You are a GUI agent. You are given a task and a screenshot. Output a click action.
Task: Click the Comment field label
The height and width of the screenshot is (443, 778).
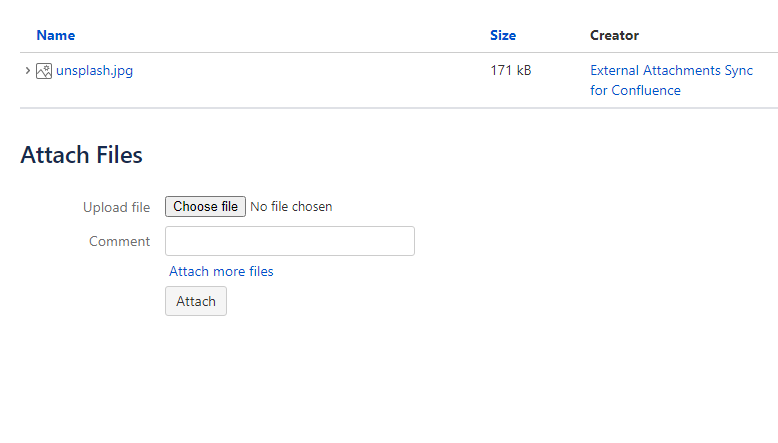[119, 241]
